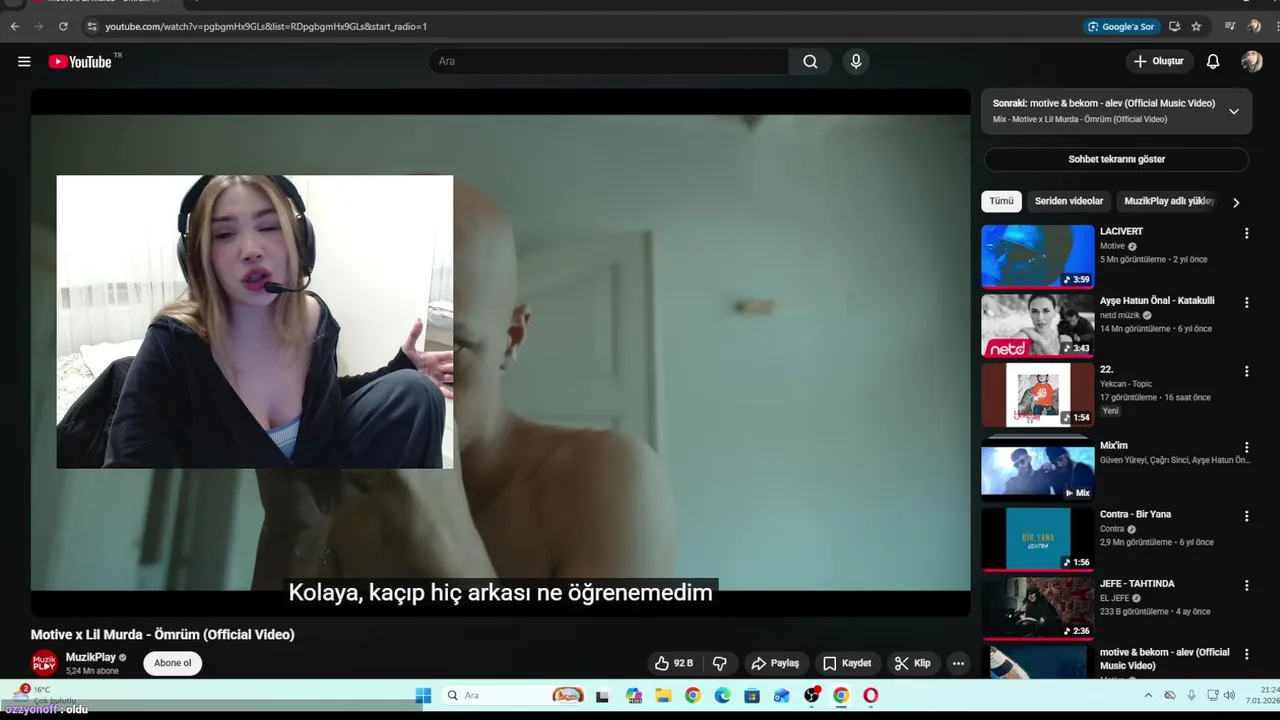Play the Contra - Bir Yana thumbnail

tap(1037, 539)
